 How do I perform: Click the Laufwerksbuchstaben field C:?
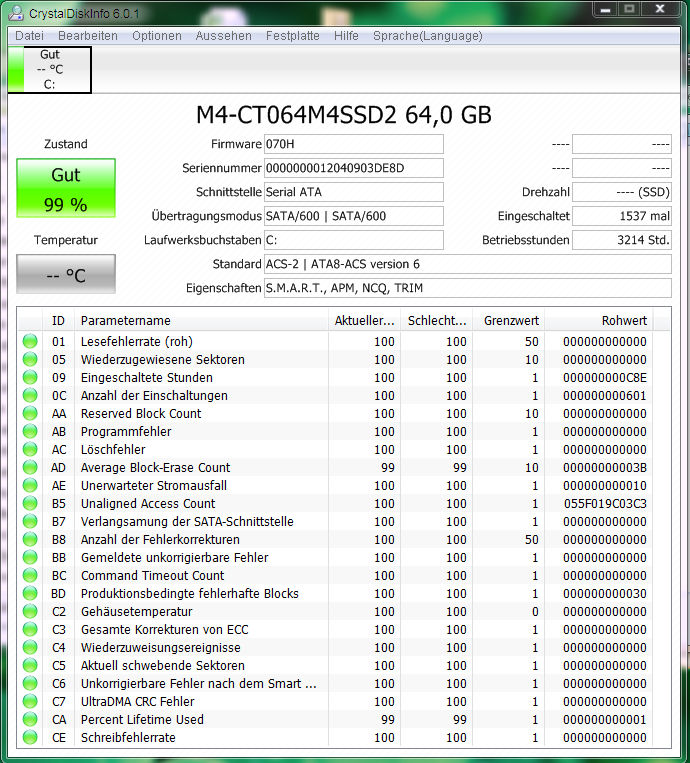tap(354, 240)
